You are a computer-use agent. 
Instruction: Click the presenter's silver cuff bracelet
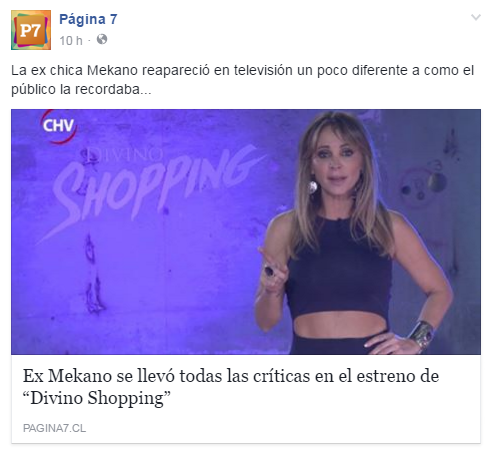[422, 334]
